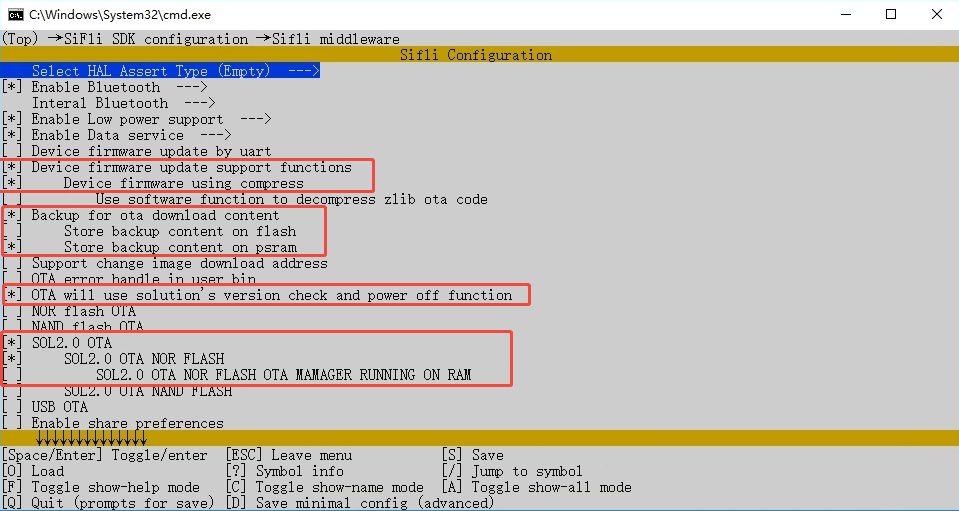Expand Enable Data service arrow
Screen dimensions: 959x511
[215, 135]
